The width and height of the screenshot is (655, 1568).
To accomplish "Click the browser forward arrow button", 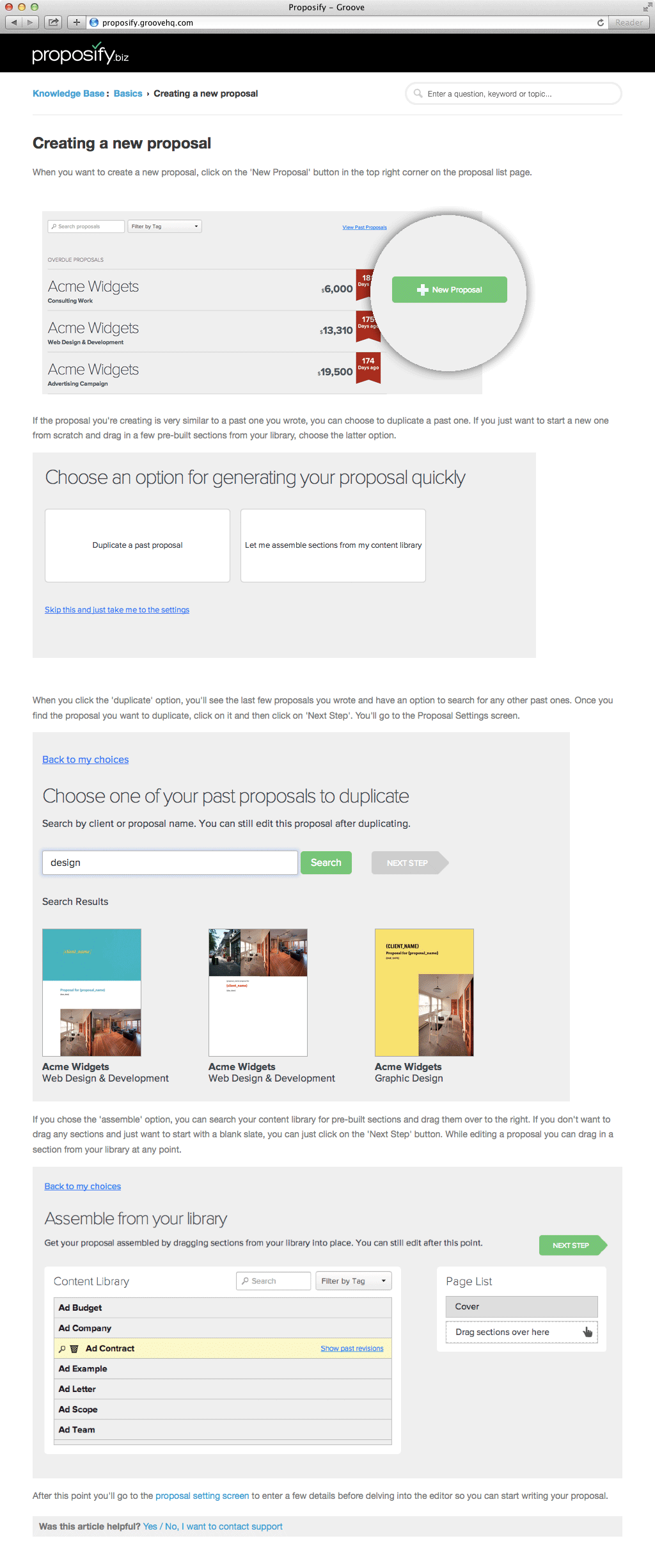I will [x=29, y=22].
